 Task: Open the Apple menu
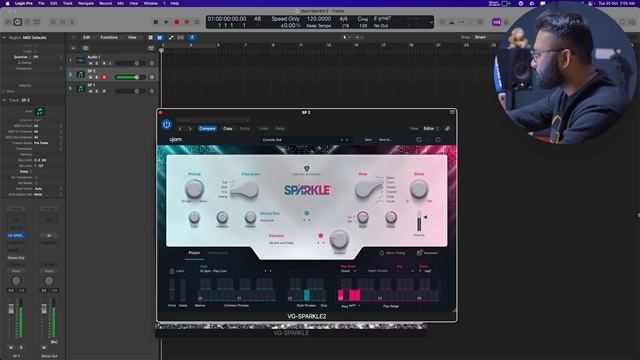pos(7,3)
